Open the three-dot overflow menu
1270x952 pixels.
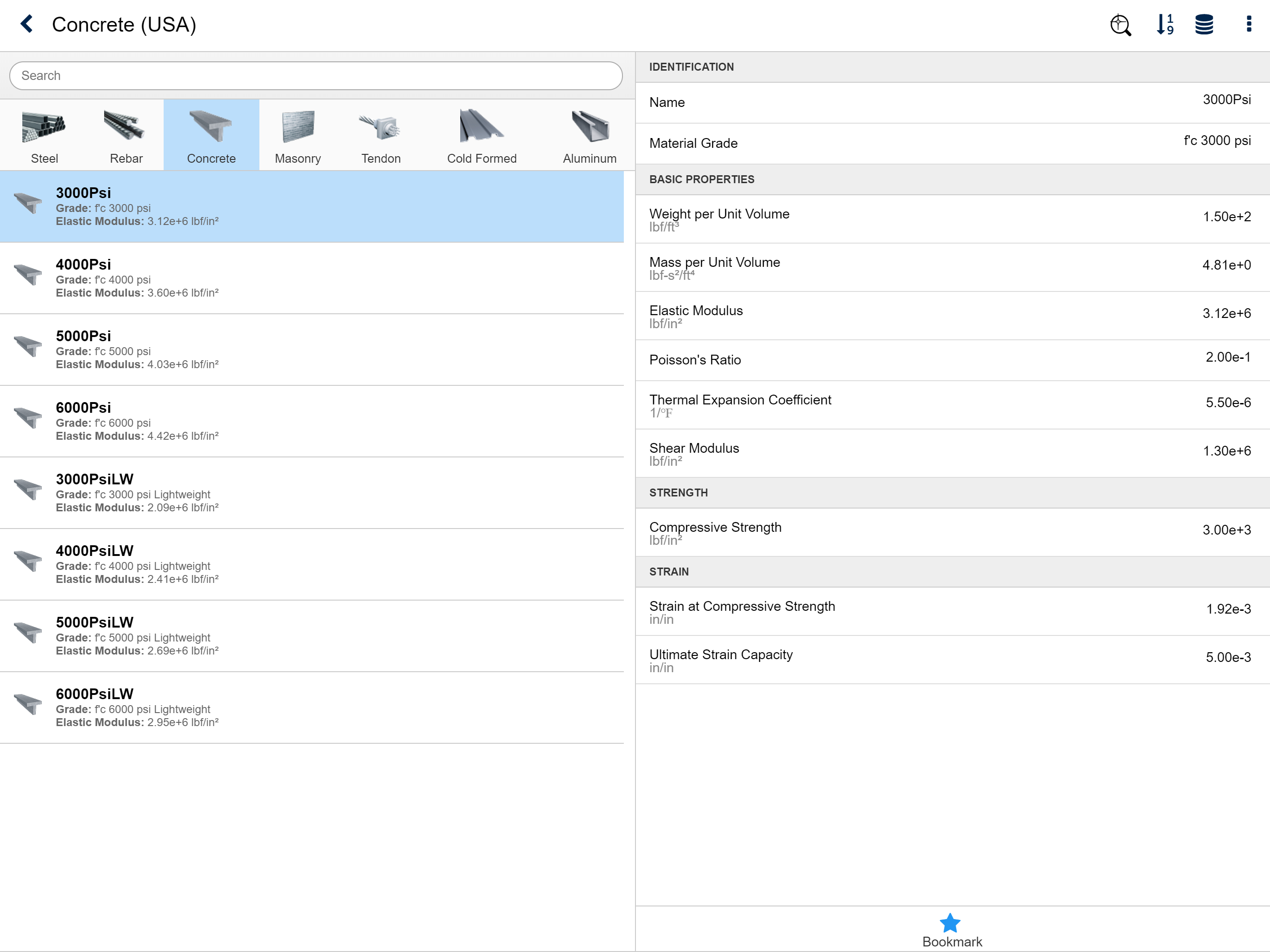(1249, 24)
